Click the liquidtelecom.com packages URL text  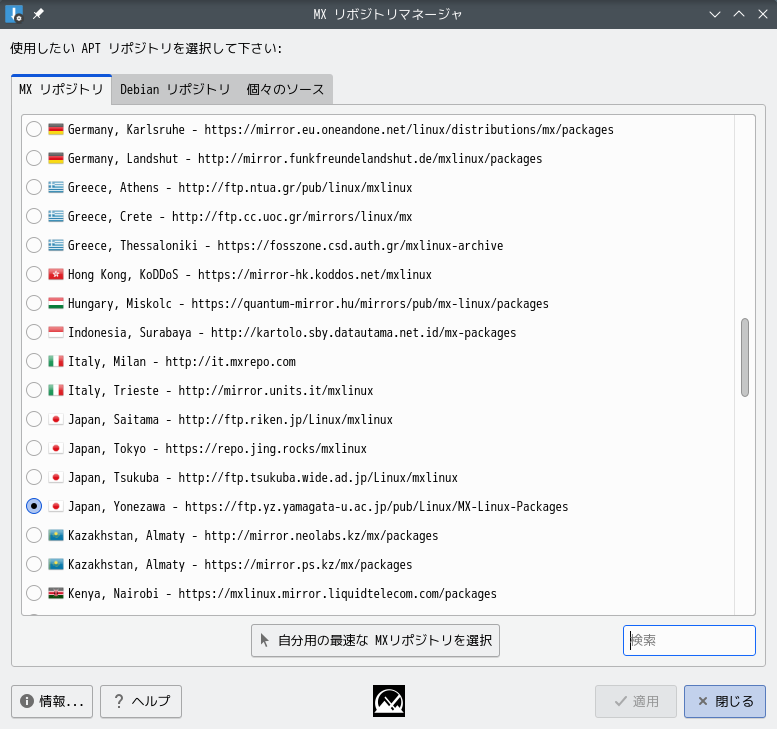[337, 594]
